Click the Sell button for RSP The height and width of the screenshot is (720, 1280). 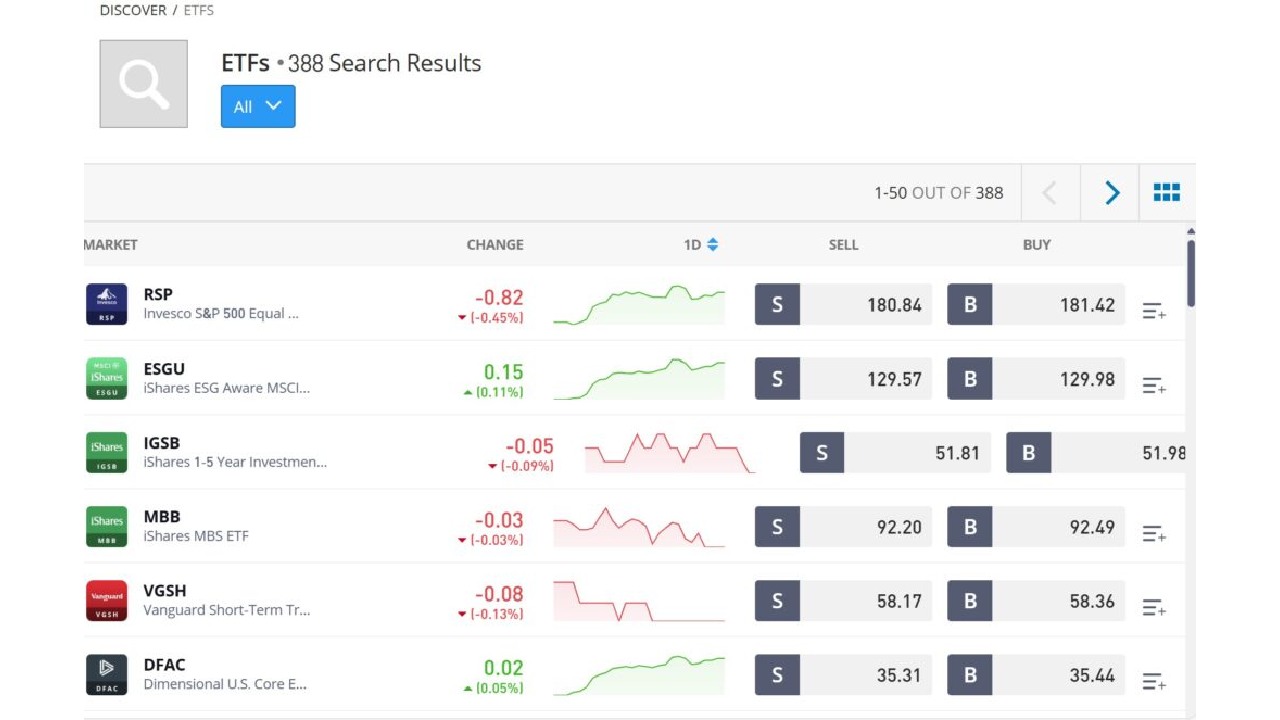tap(777, 304)
